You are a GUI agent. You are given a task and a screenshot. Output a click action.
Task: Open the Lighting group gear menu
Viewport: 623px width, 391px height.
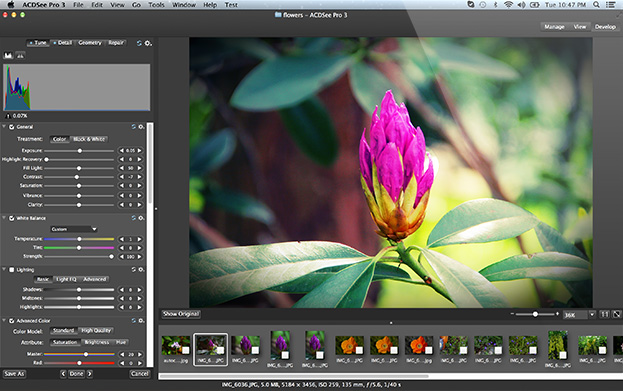[141, 269]
